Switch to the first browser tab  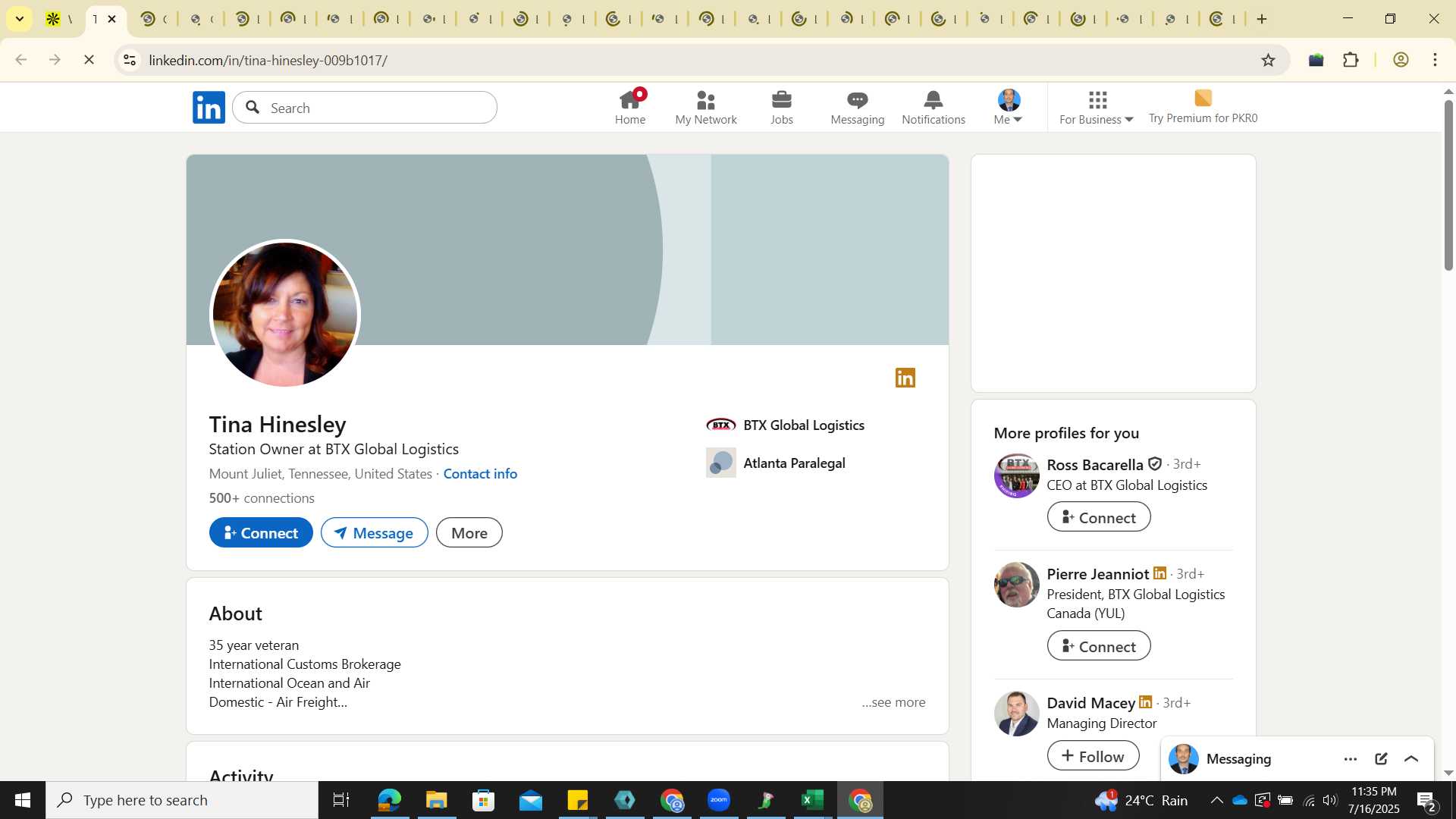pos(59,19)
